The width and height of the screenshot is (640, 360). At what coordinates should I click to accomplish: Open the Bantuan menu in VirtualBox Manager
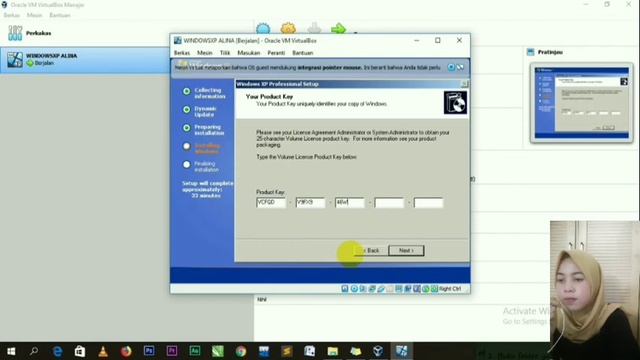60,15
